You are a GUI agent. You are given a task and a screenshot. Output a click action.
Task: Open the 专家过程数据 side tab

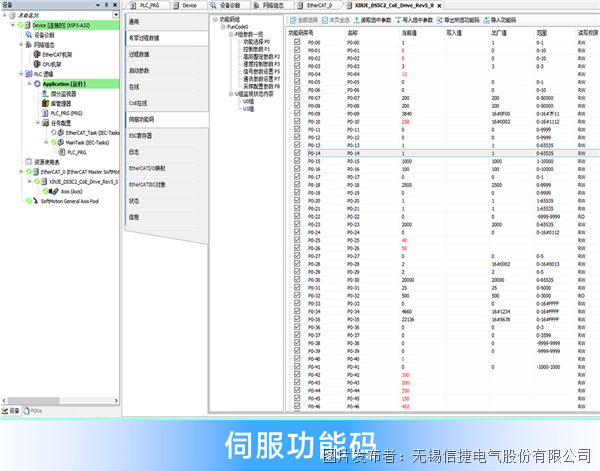pos(167,38)
